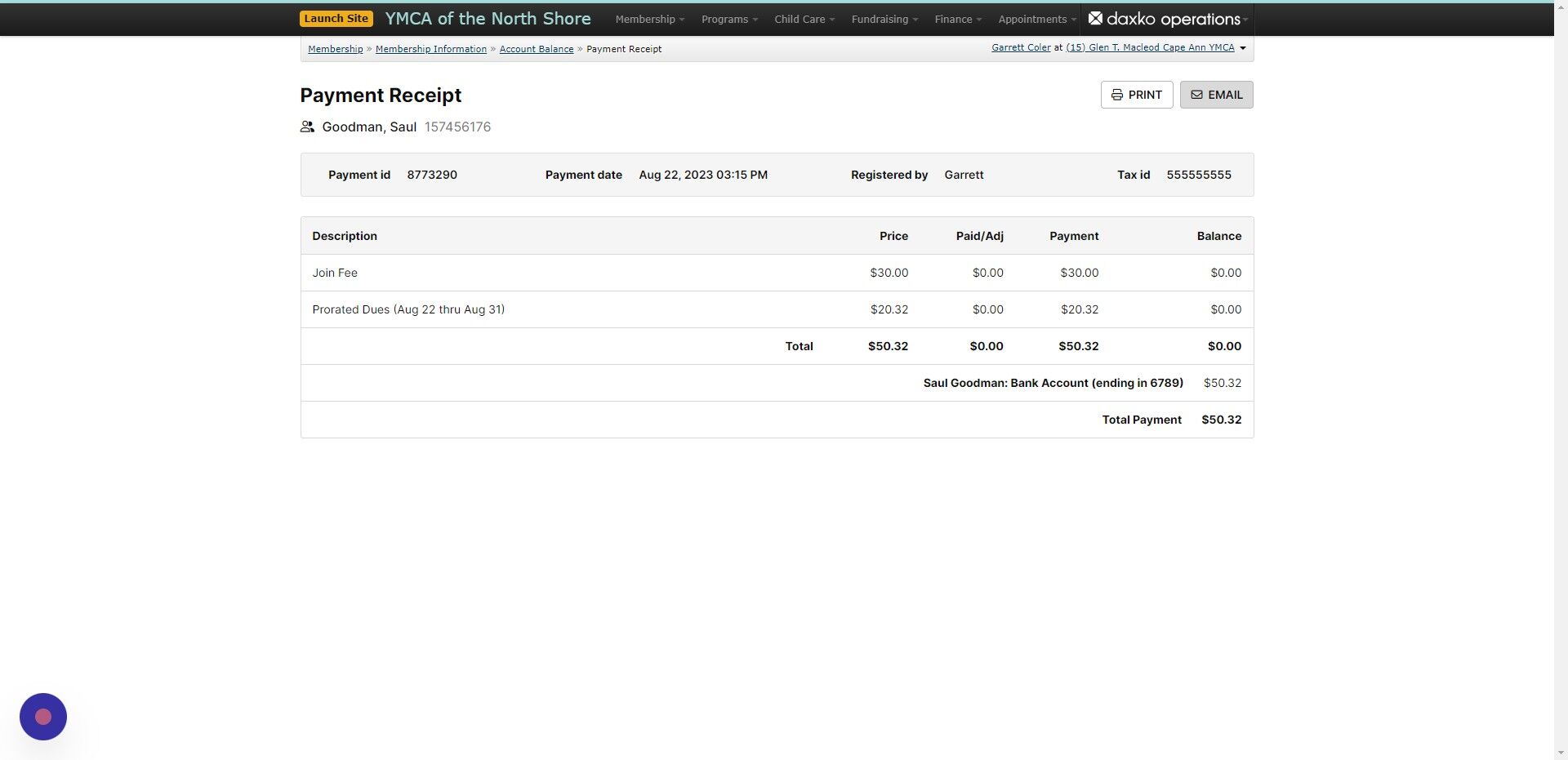
Task: Click the Description column header
Action: 345,236
